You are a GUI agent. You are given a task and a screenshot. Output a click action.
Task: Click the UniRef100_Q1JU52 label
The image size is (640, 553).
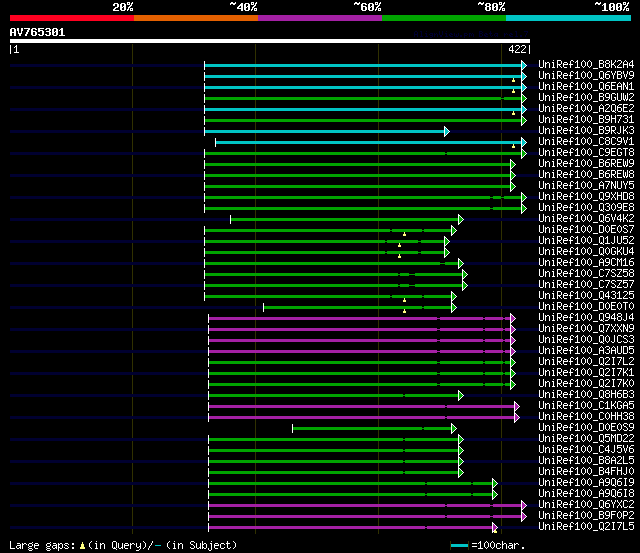tap(586, 241)
